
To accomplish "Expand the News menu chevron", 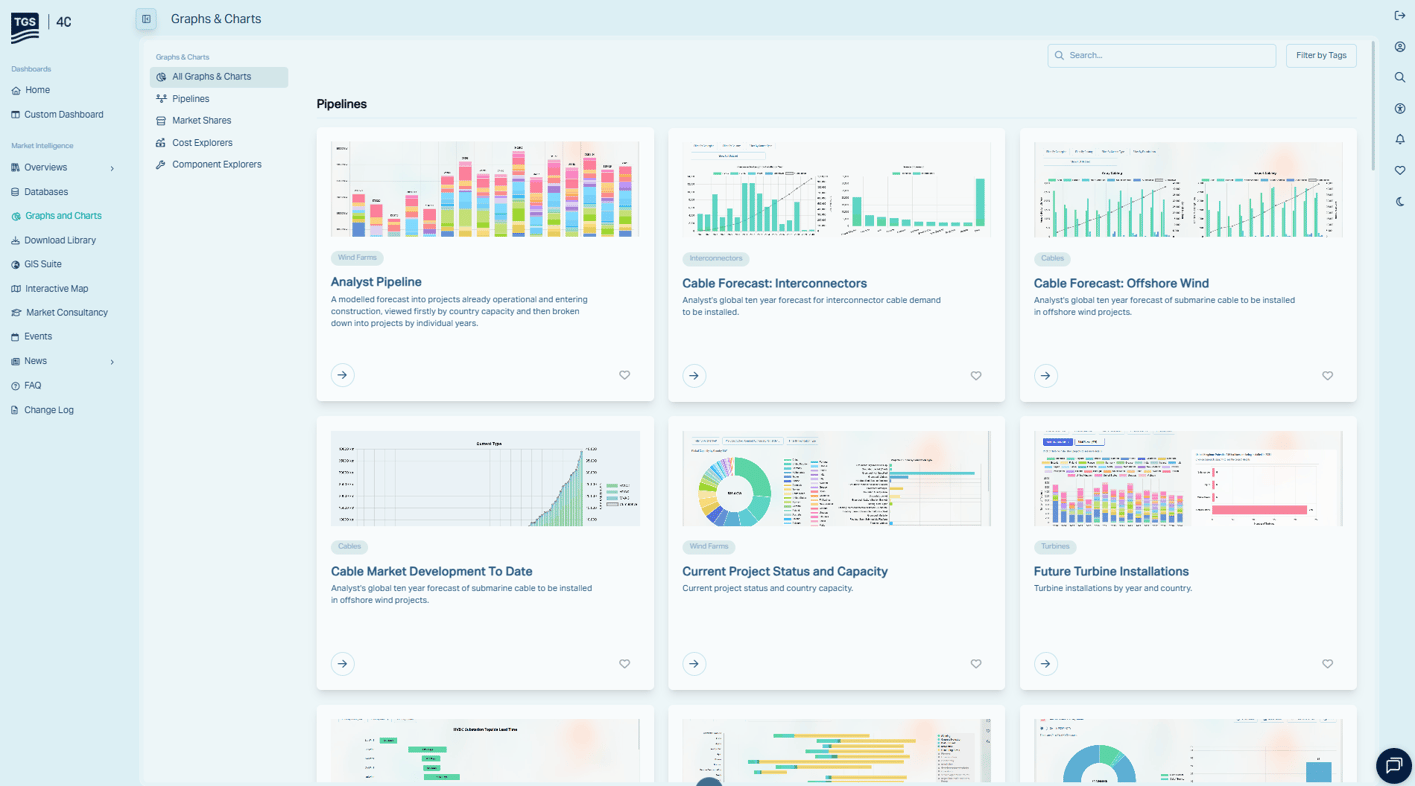I will 112,362.
